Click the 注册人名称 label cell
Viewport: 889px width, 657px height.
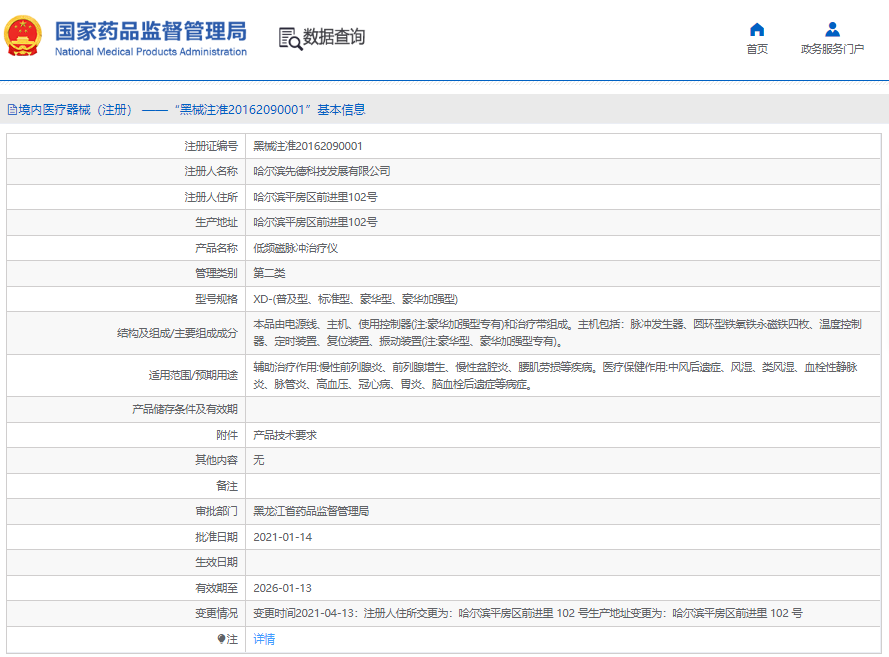[x=126, y=171]
